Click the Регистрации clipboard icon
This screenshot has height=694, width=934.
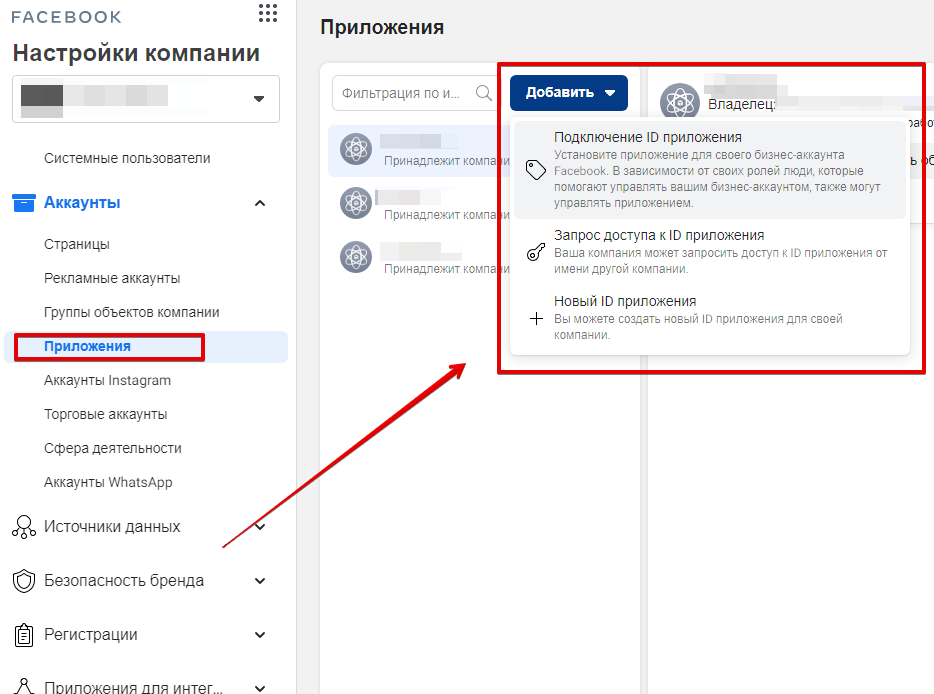(23, 635)
